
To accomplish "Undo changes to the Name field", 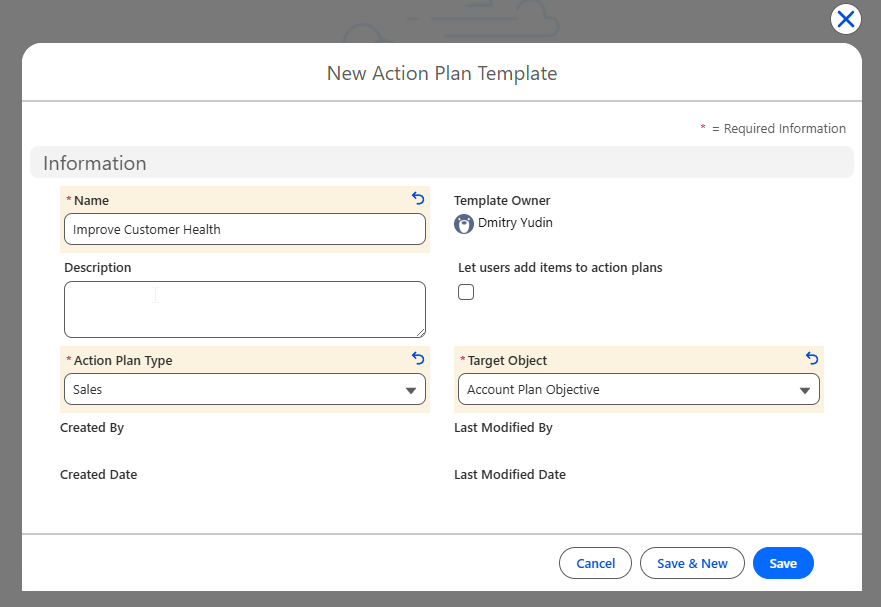I will point(418,199).
